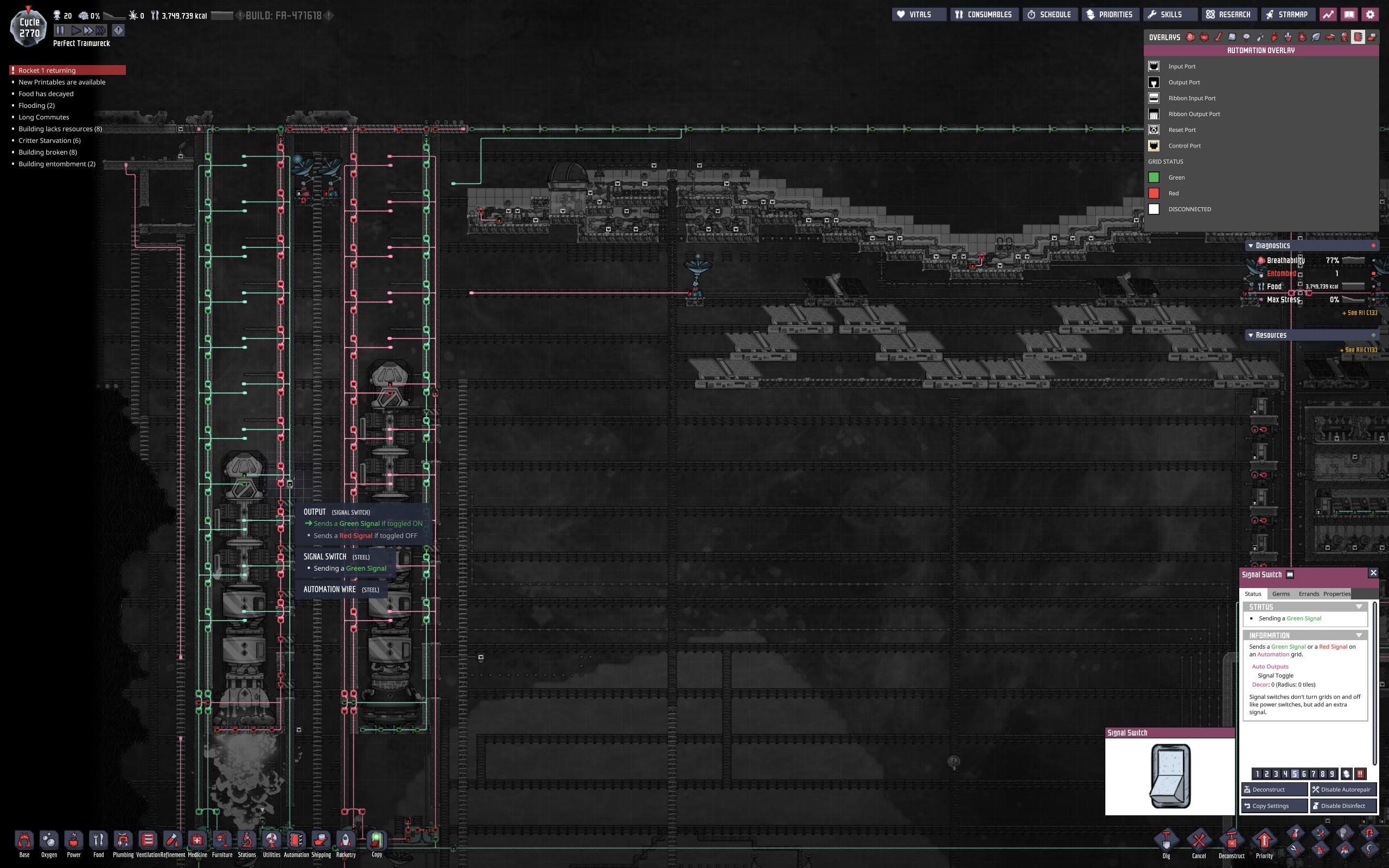
Task: Collapse the Diagnostics panel
Action: (1251, 246)
